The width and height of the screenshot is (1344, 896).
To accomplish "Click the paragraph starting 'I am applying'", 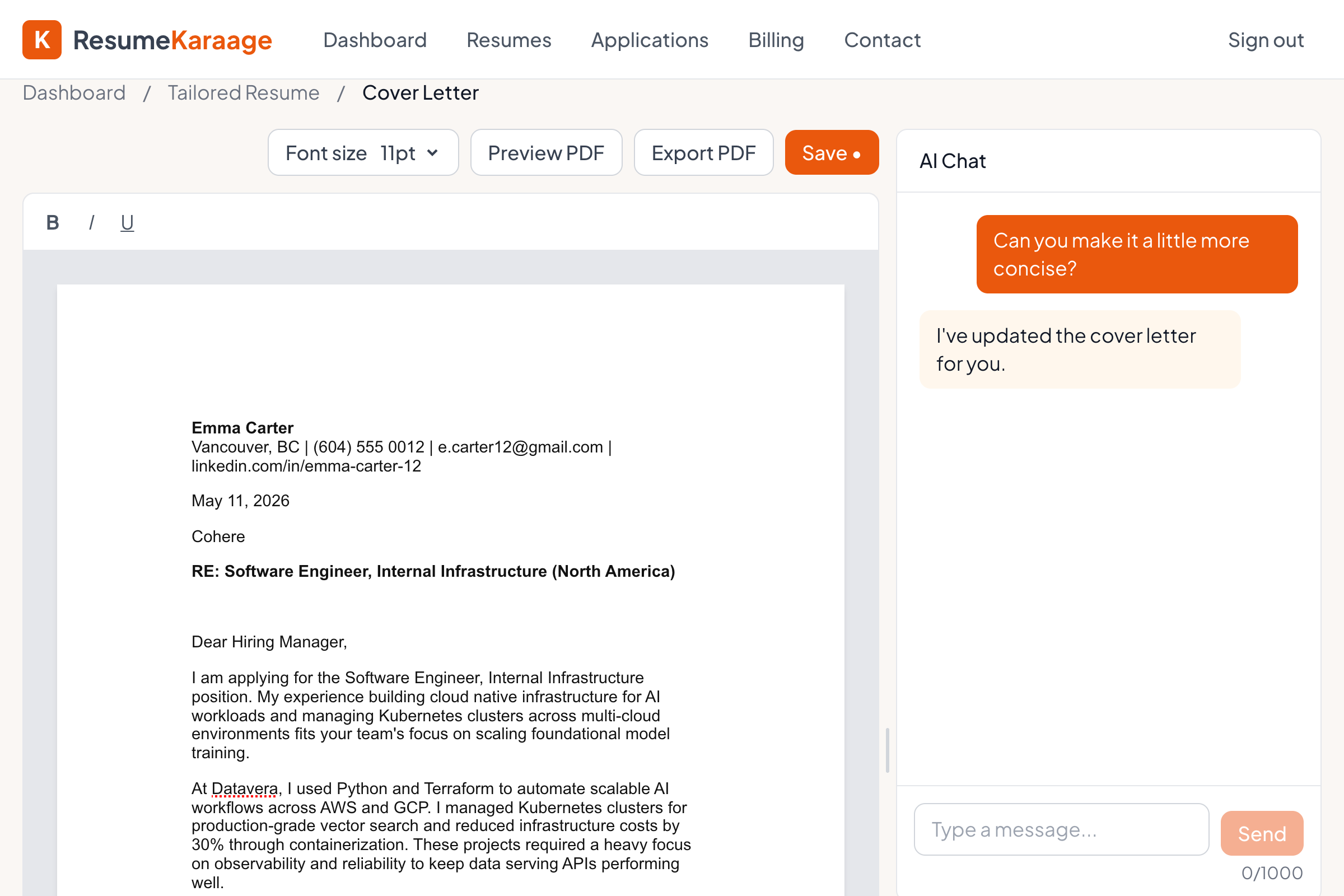I will tap(430, 715).
